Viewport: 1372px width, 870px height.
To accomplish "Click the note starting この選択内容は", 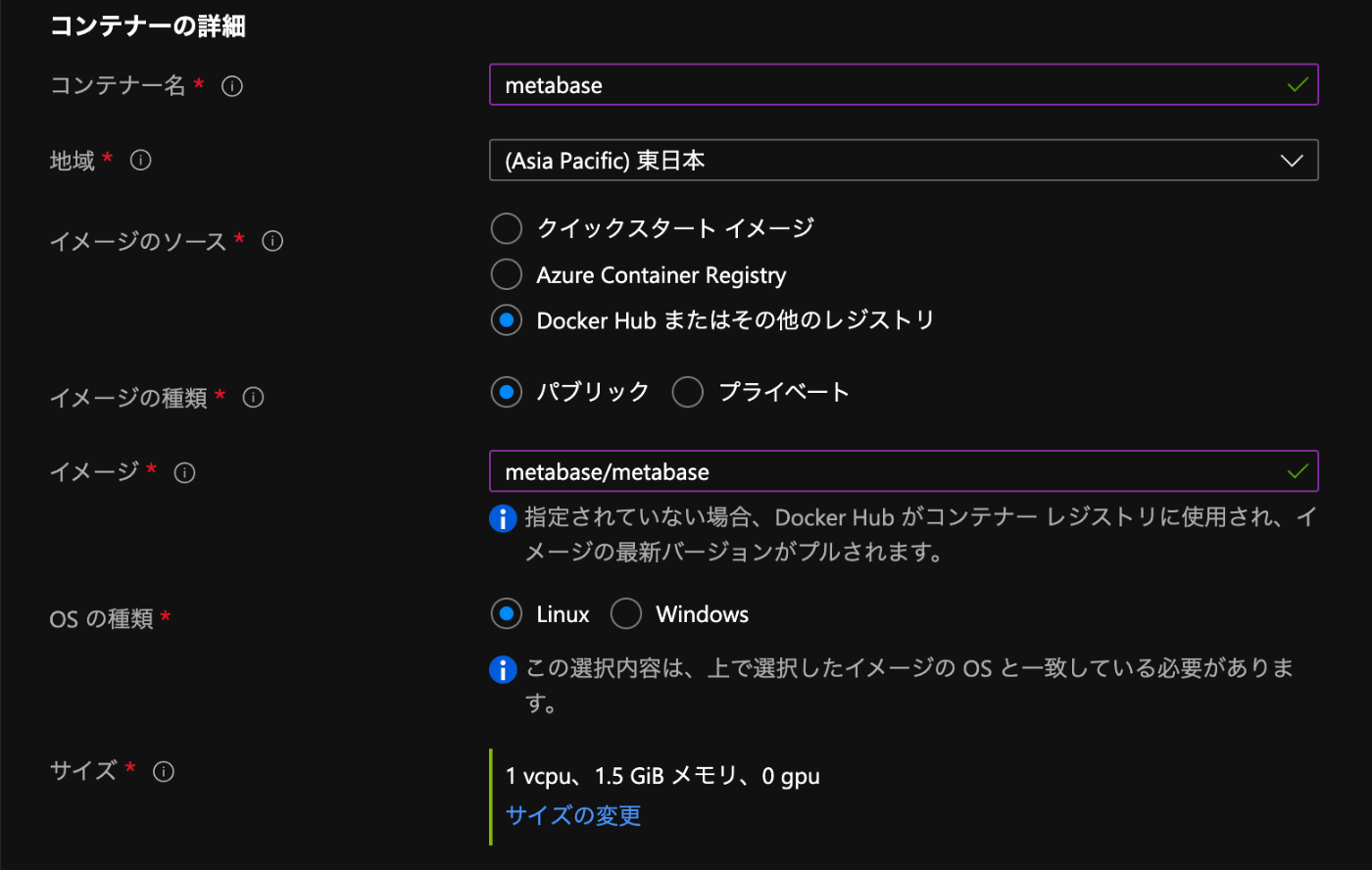I will (910, 686).
